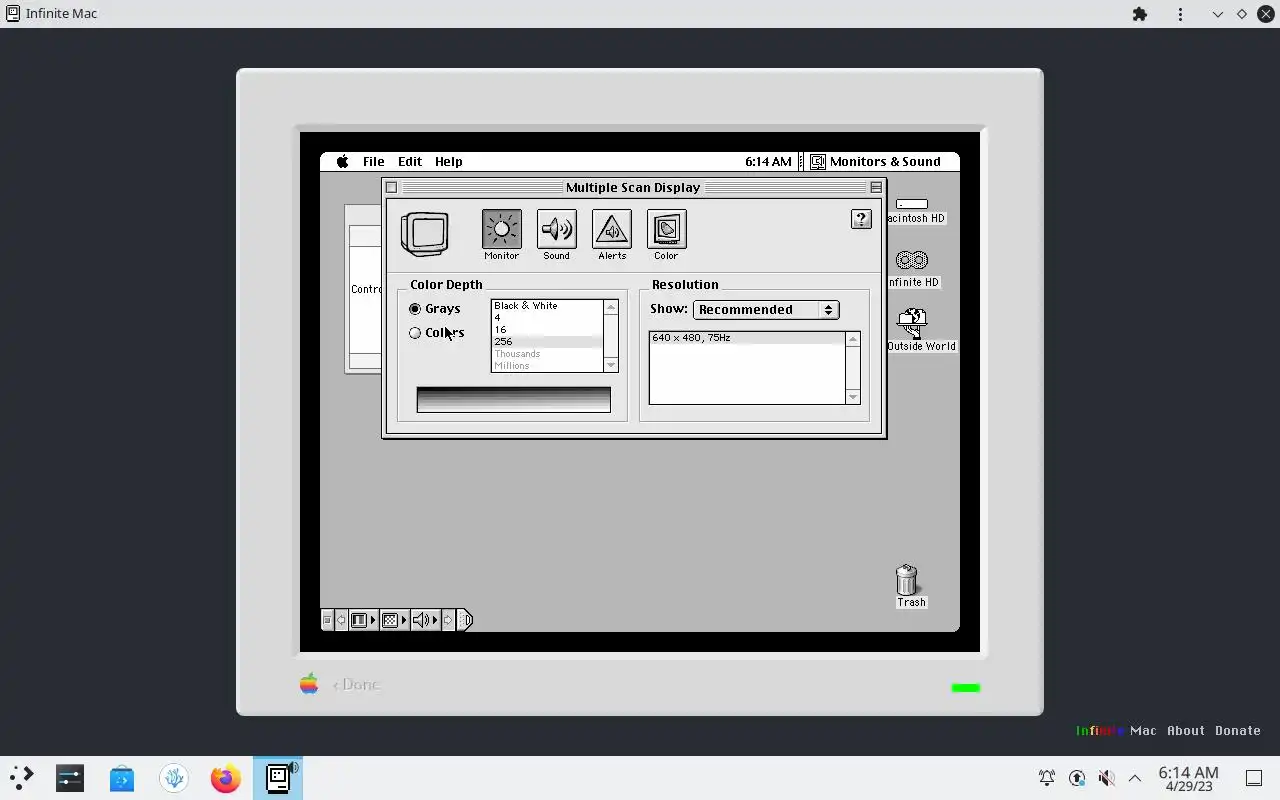
Task: Click window collapse box of Multiple Scan Display
Action: [876, 187]
